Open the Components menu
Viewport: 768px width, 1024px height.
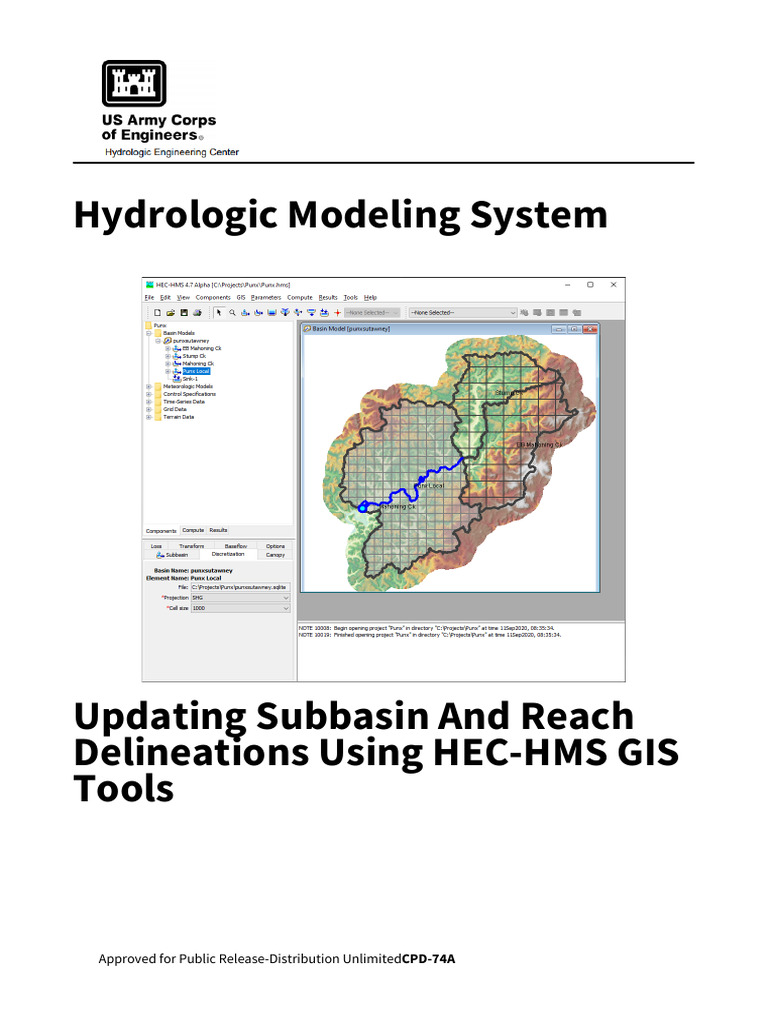coord(213,297)
